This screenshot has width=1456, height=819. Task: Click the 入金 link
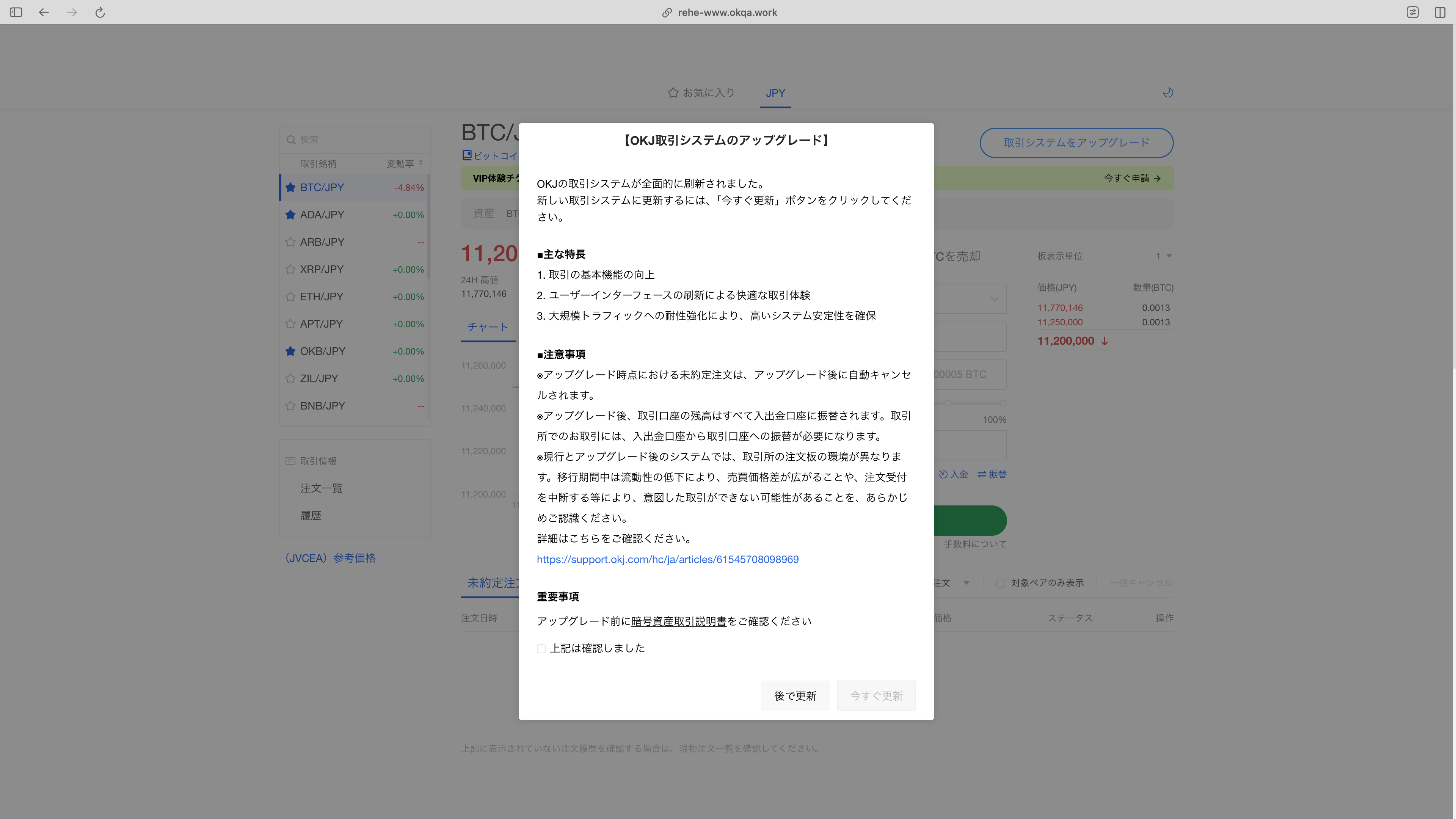pos(954,474)
